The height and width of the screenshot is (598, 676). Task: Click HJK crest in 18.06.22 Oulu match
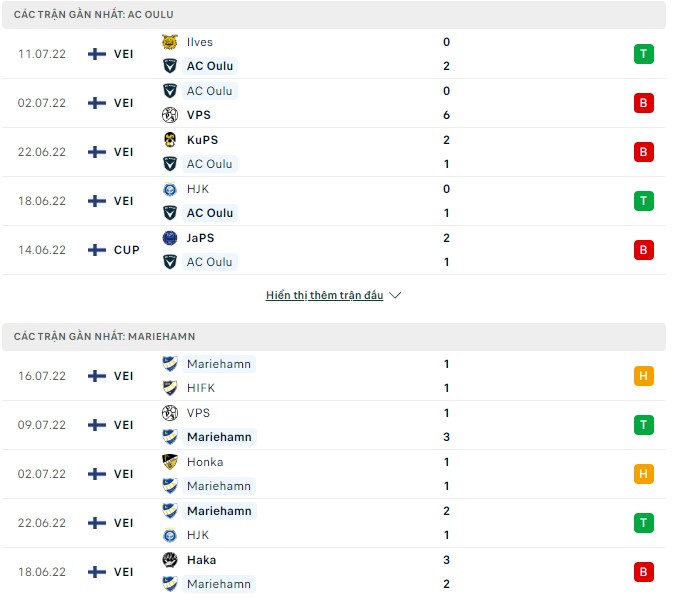169,189
